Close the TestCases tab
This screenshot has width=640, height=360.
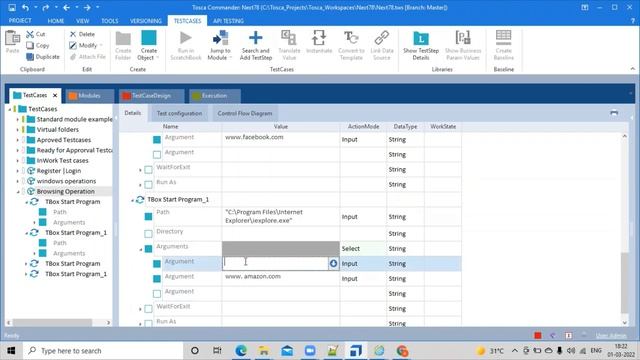(55, 95)
